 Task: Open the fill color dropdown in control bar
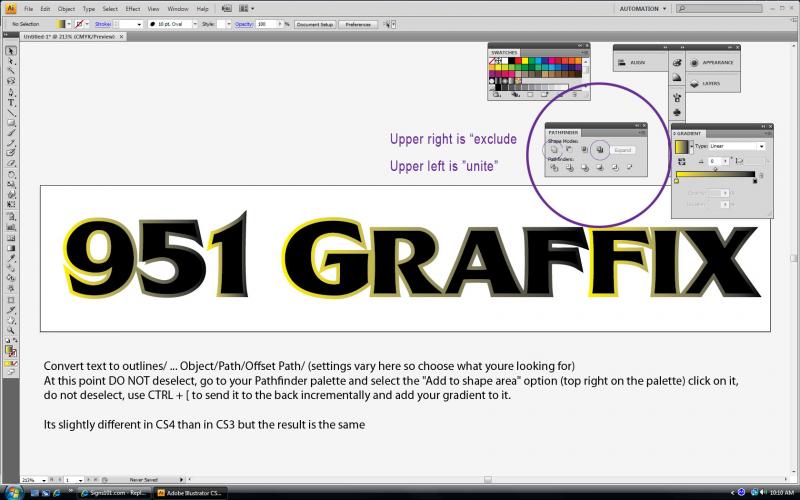[69, 24]
